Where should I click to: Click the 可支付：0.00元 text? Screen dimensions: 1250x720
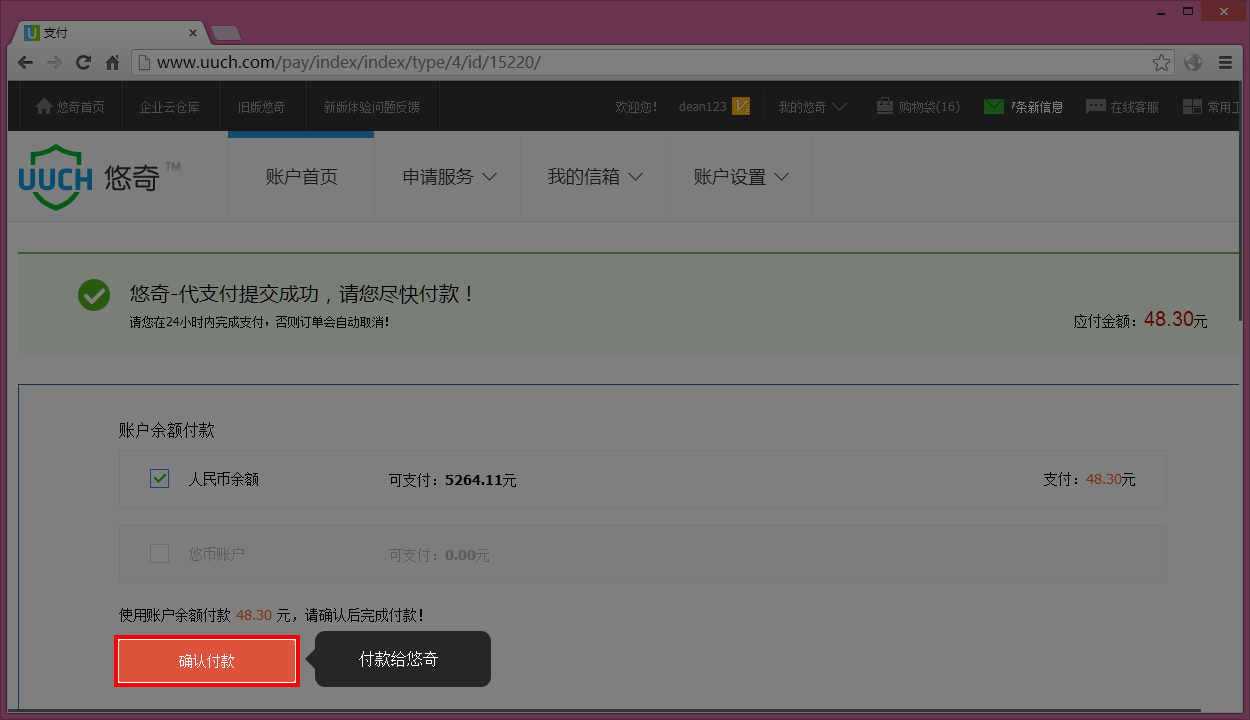tap(439, 555)
